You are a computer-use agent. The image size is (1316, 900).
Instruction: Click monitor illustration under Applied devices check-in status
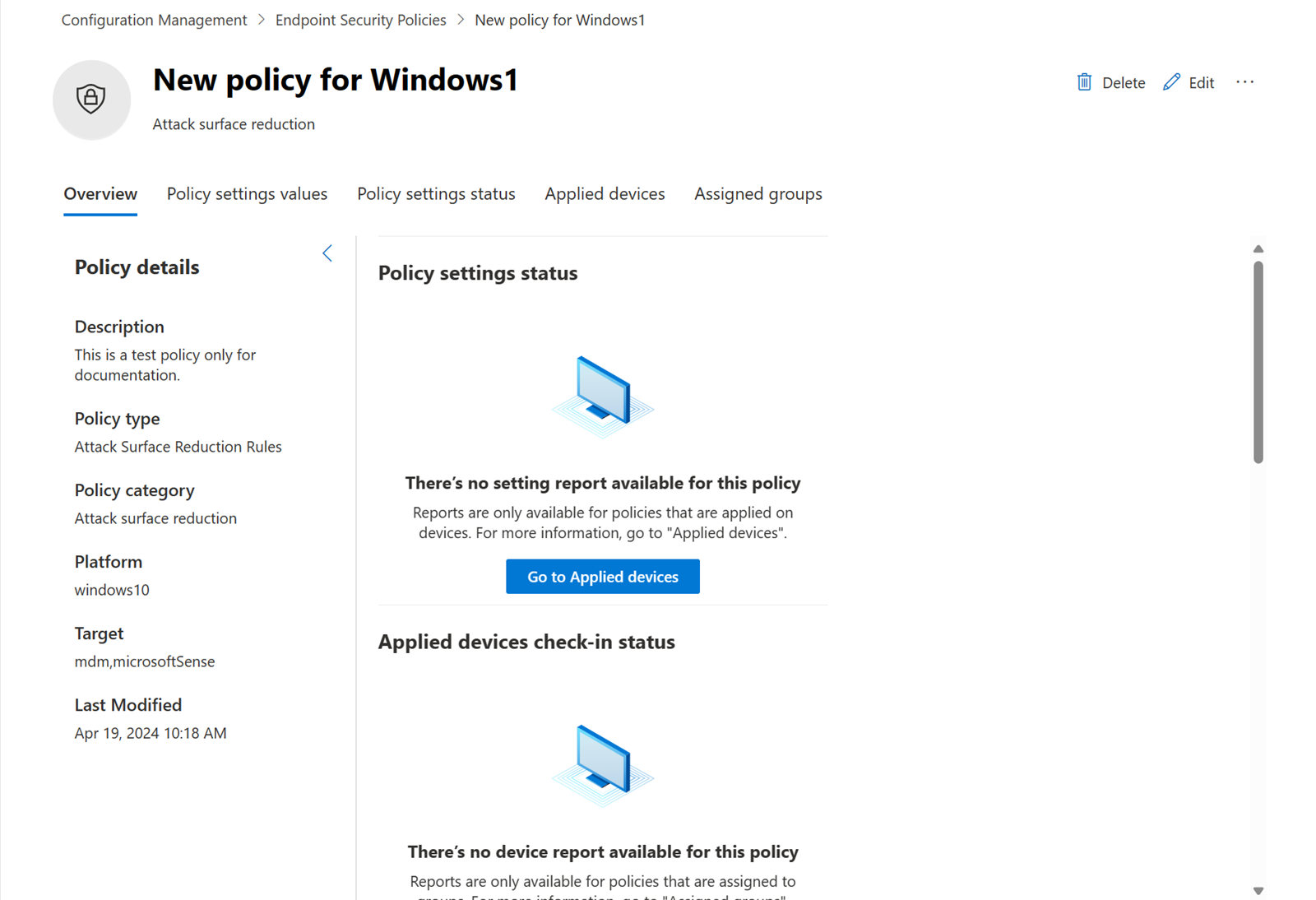603,766
